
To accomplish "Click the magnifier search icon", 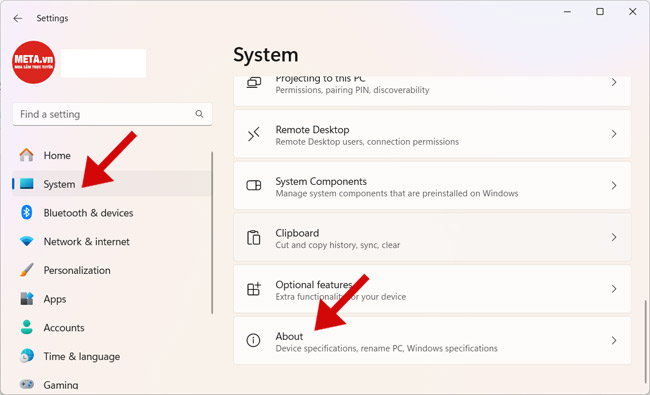I will [199, 114].
